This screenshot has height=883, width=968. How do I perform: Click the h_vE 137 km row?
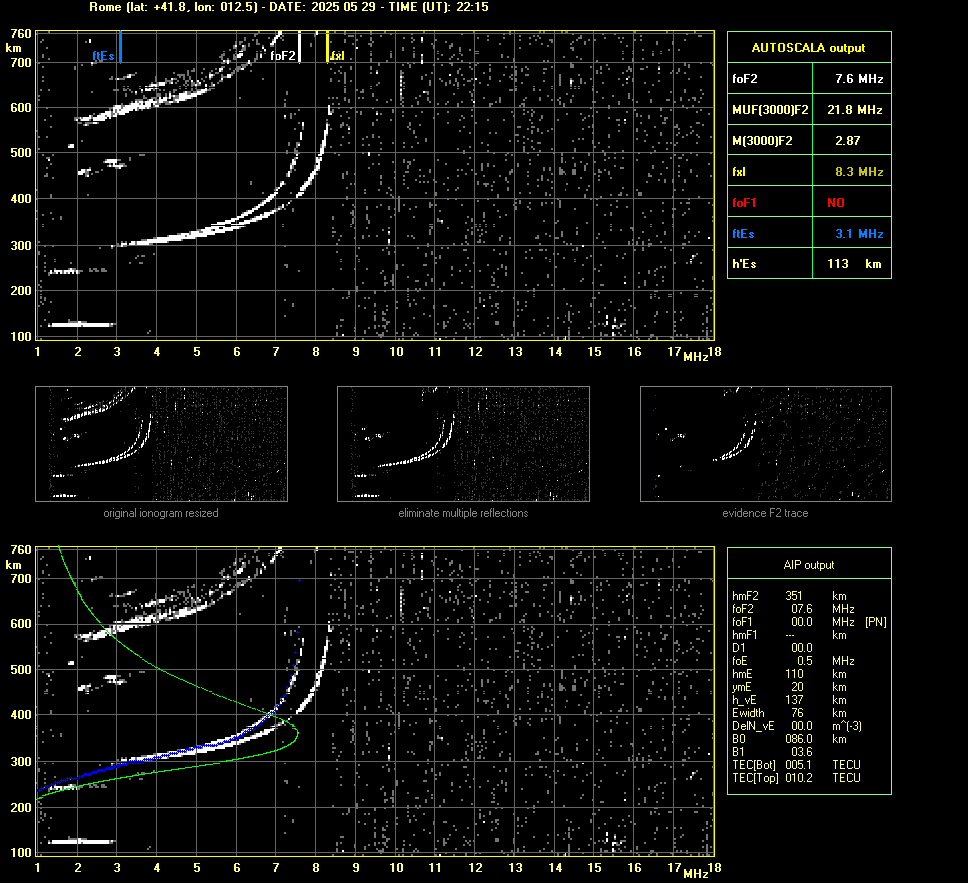point(788,700)
